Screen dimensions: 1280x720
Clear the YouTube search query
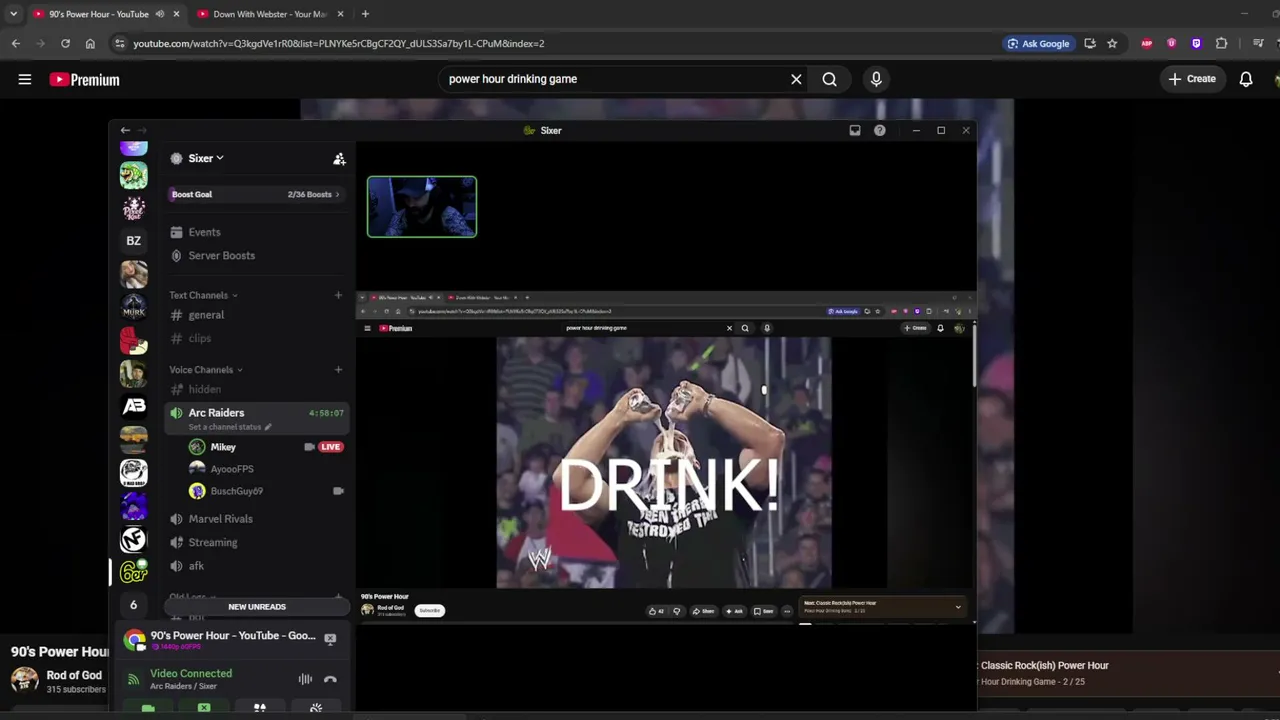796,79
